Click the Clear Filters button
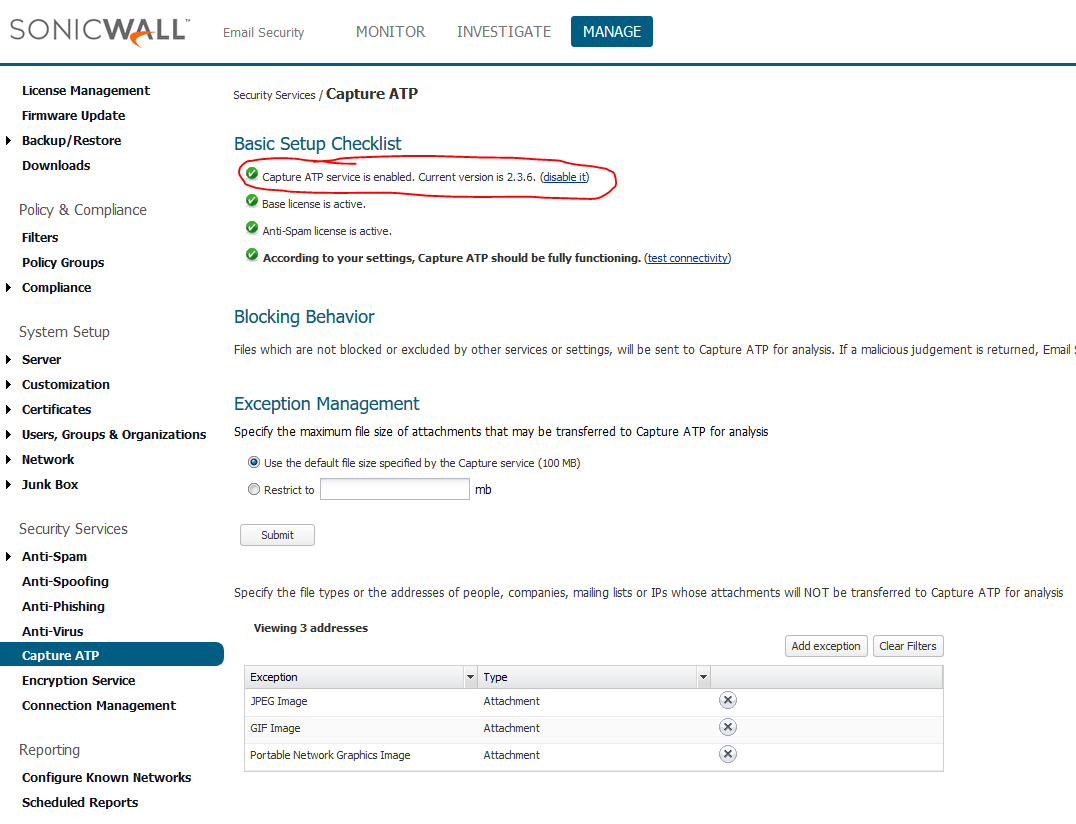This screenshot has width=1076, height=824. [x=908, y=646]
